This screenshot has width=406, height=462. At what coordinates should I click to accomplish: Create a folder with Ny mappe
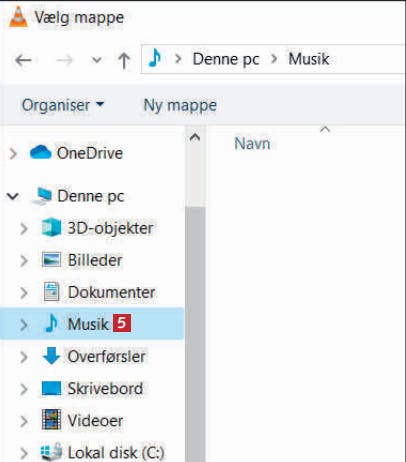pos(180,105)
